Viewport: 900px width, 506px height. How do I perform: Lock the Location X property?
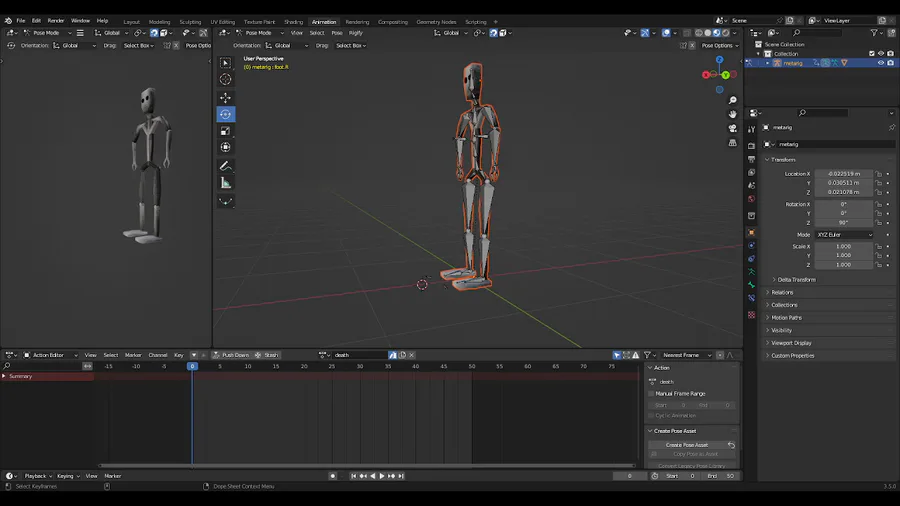click(x=878, y=174)
